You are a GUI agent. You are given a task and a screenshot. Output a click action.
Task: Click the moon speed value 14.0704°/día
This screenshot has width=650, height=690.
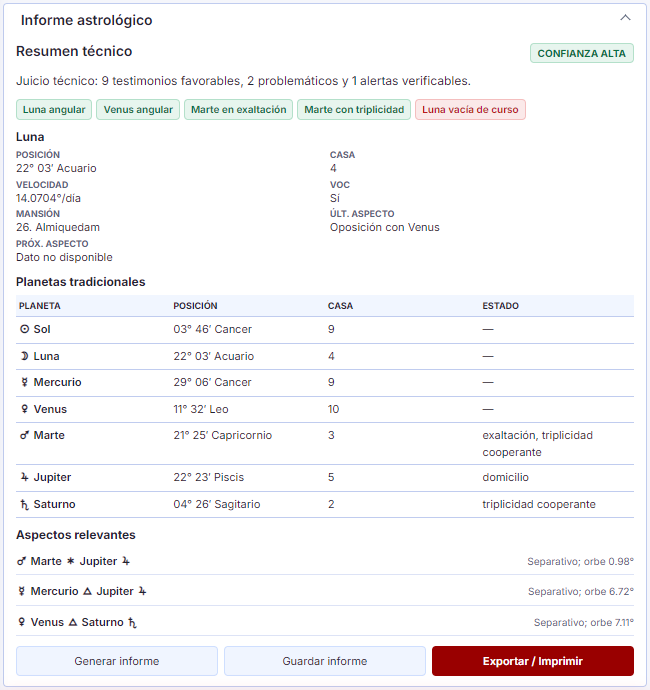(x=48, y=198)
